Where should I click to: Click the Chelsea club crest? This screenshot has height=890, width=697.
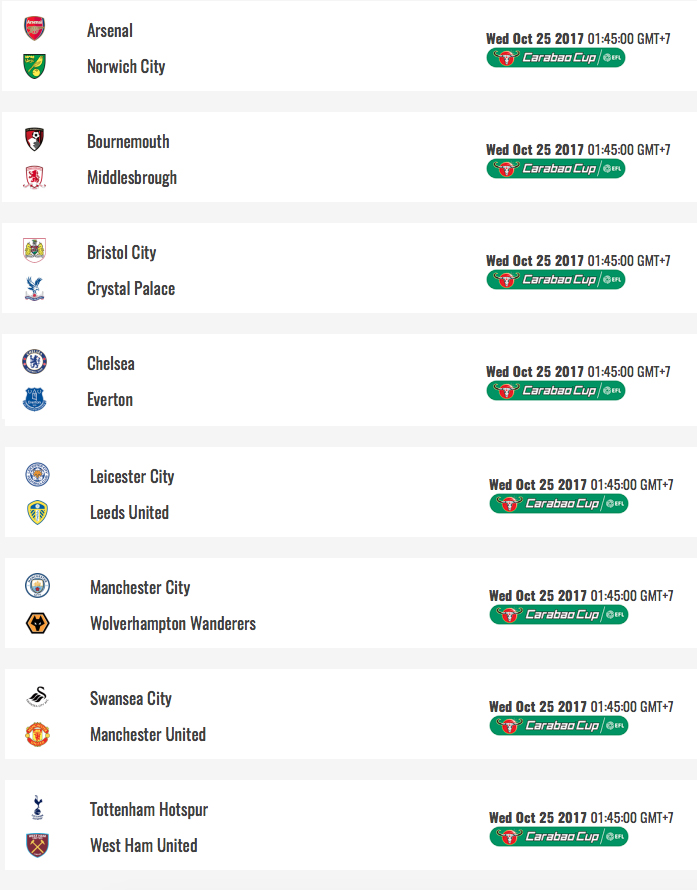[35, 363]
